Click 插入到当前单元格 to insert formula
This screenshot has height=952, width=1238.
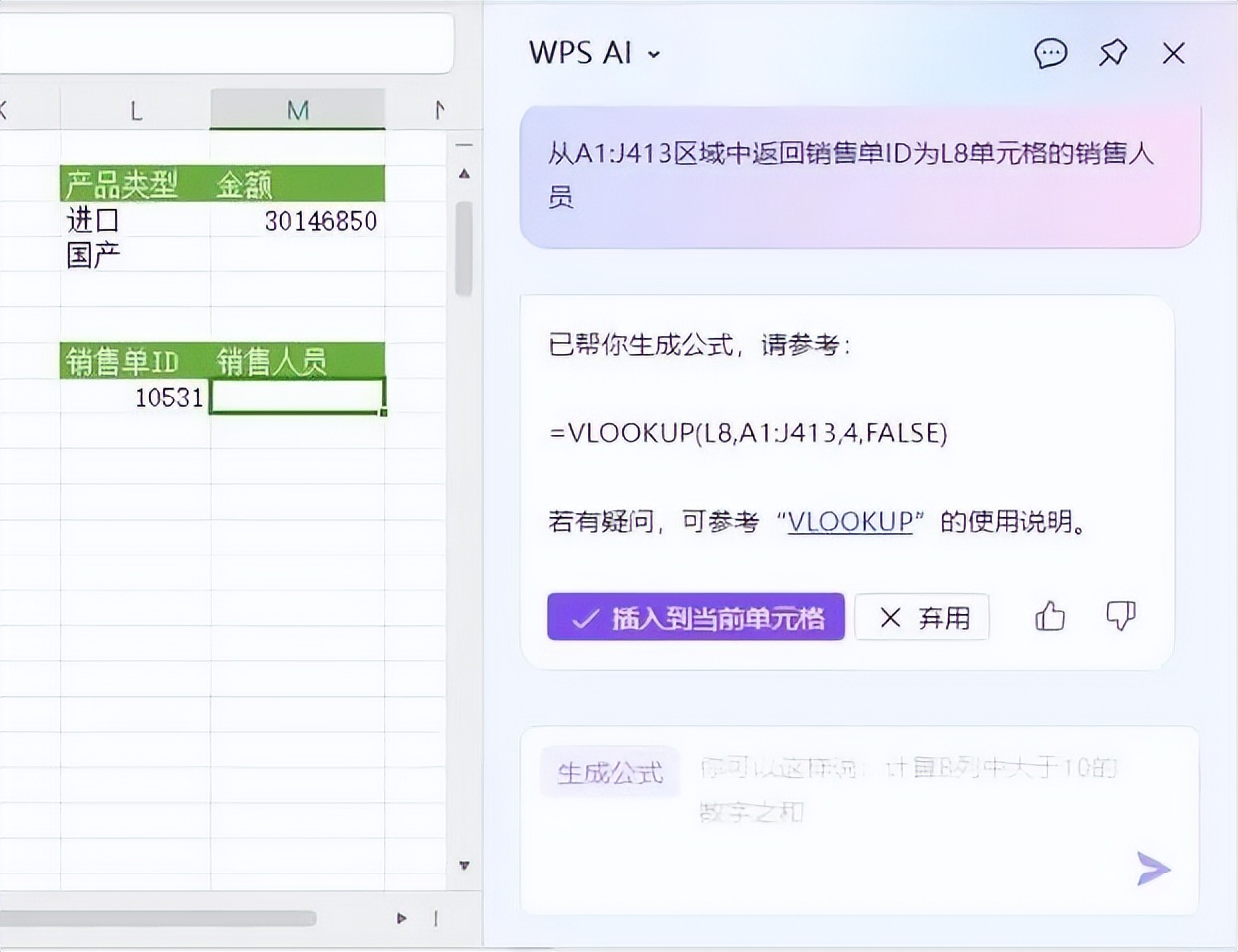695,617
